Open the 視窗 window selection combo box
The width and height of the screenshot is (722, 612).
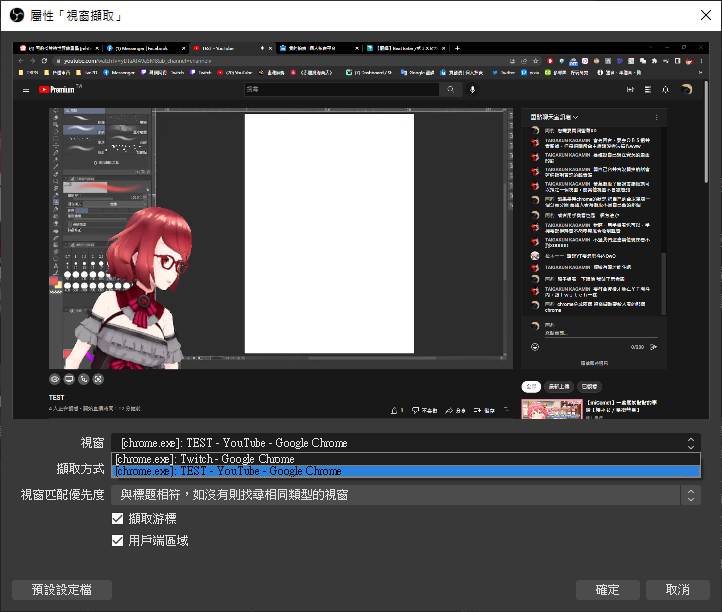(x=405, y=443)
